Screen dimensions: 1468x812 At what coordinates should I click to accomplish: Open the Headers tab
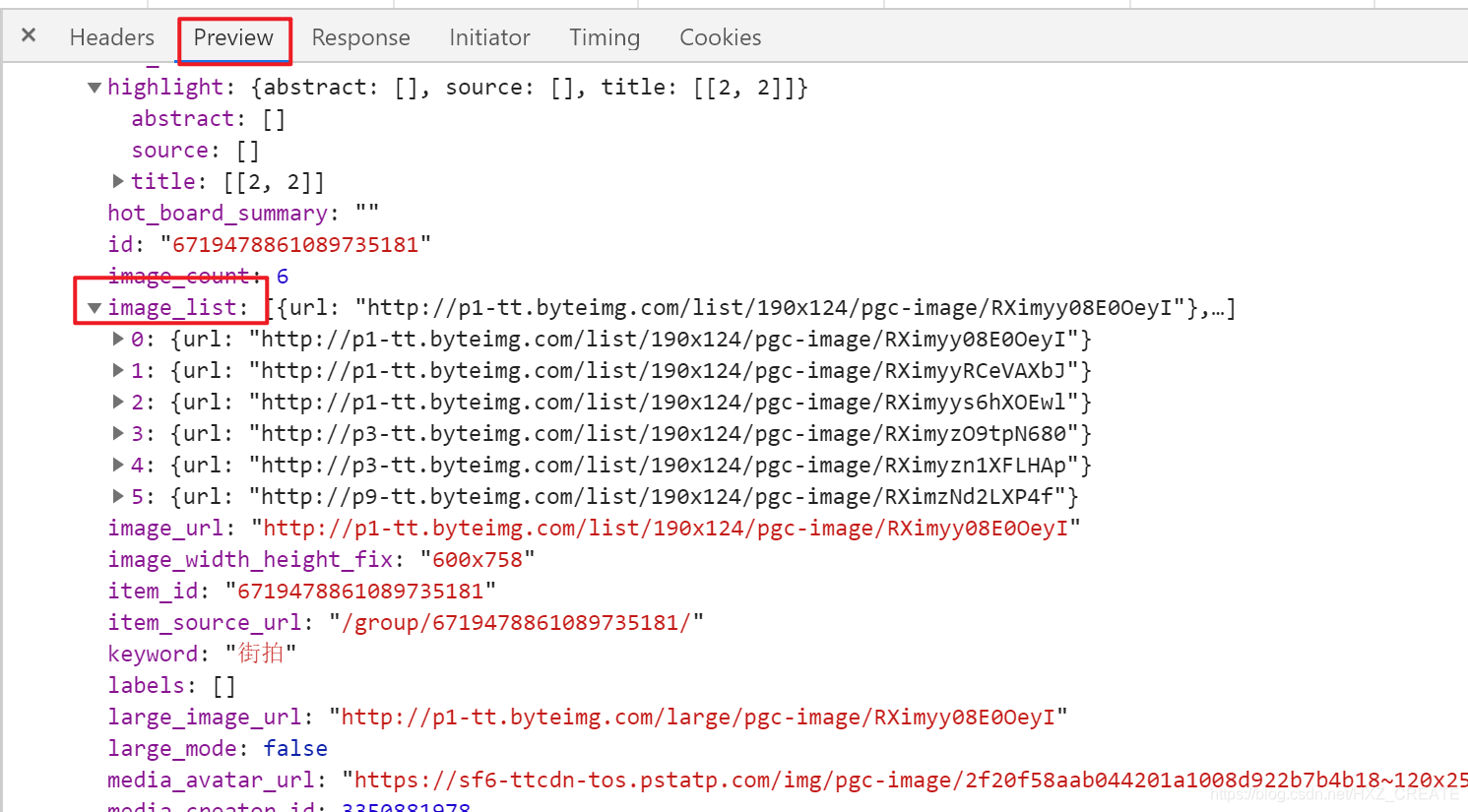click(112, 37)
